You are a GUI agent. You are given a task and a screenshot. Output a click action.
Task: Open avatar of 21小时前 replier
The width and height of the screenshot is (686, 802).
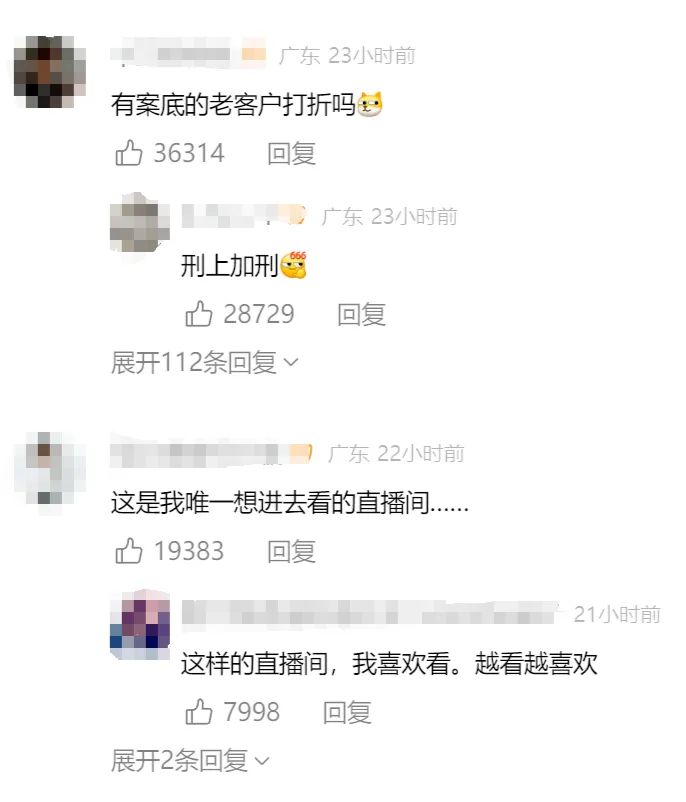coord(140,624)
